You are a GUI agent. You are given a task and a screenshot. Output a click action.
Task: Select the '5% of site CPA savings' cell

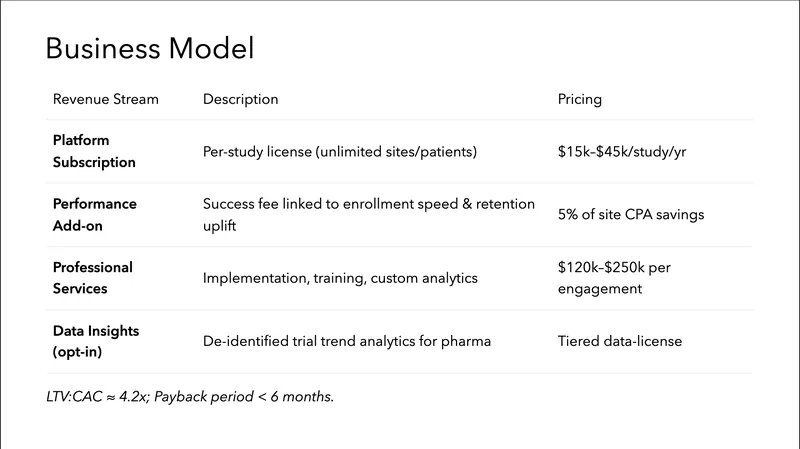pos(632,214)
